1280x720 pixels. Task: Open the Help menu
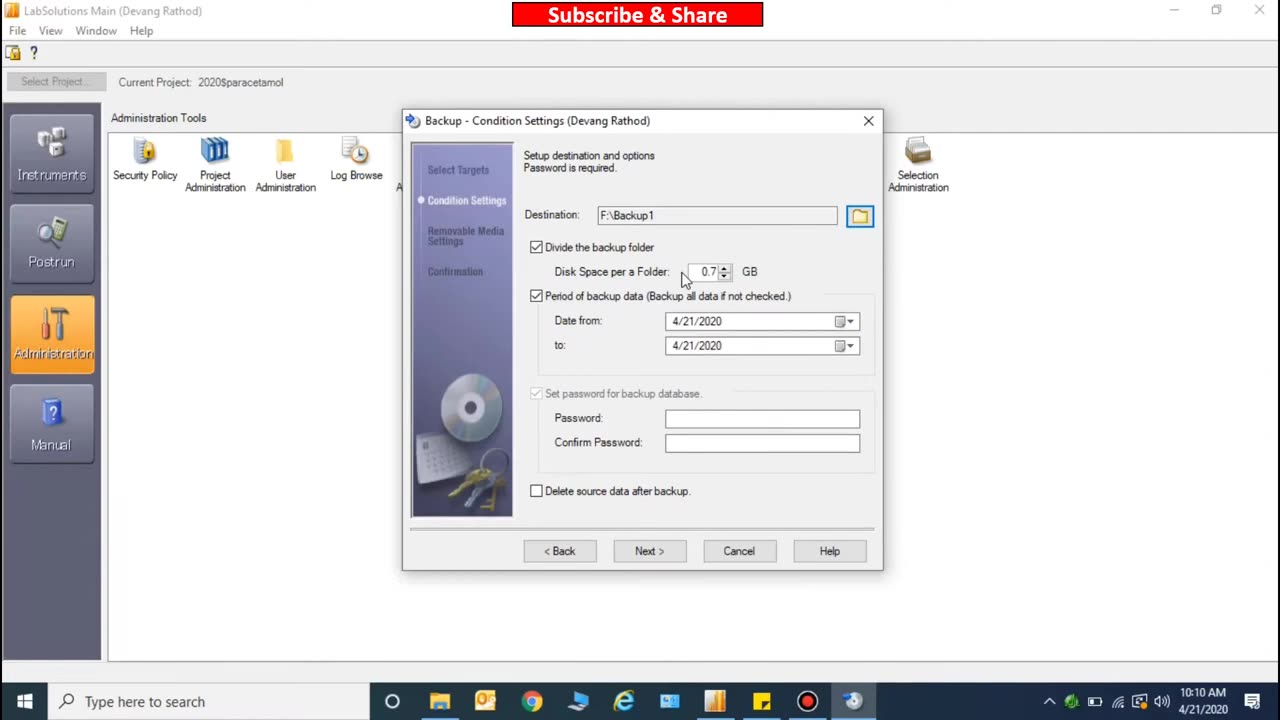tap(141, 31)
